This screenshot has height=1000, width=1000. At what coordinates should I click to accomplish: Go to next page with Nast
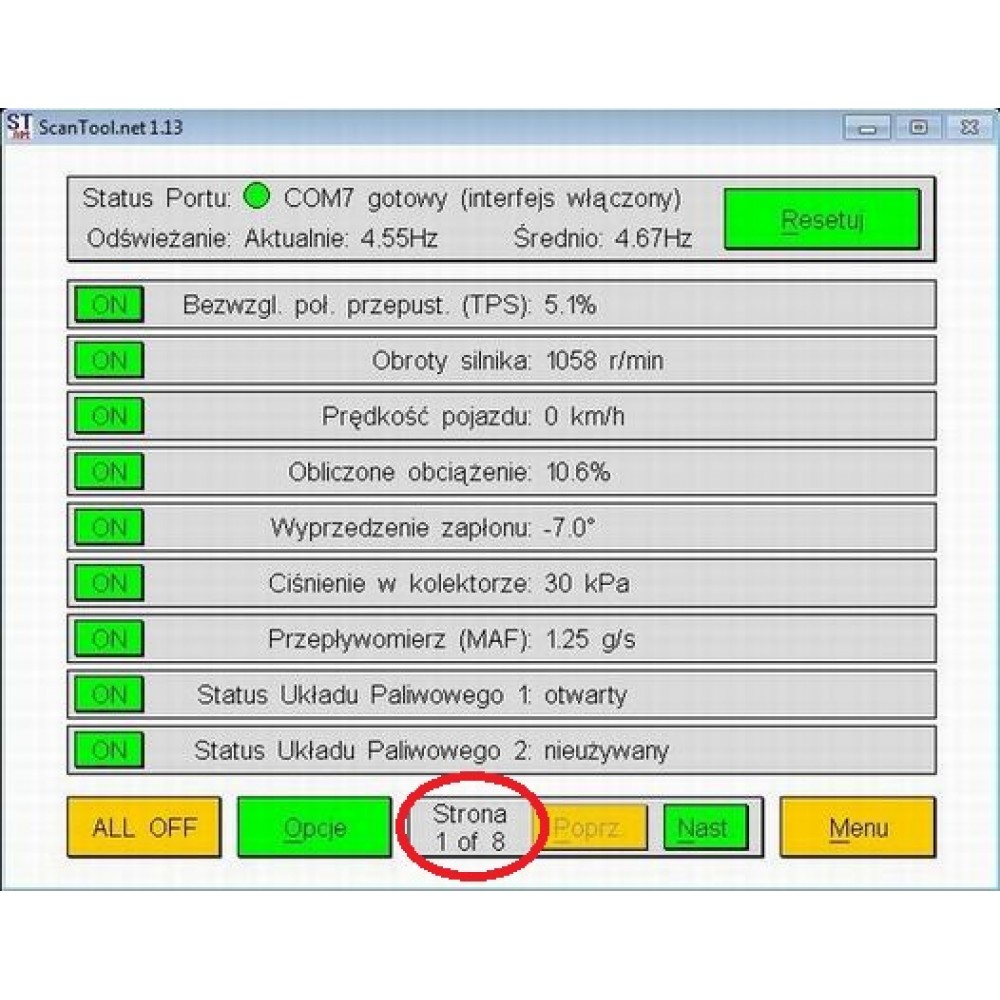click(704, 828)
